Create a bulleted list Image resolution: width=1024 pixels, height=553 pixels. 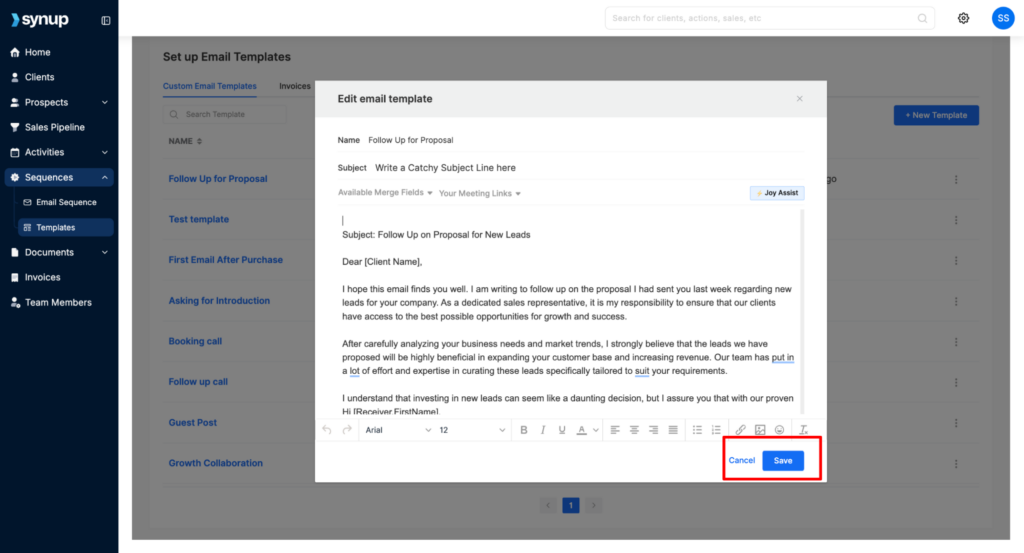point(697,430)
